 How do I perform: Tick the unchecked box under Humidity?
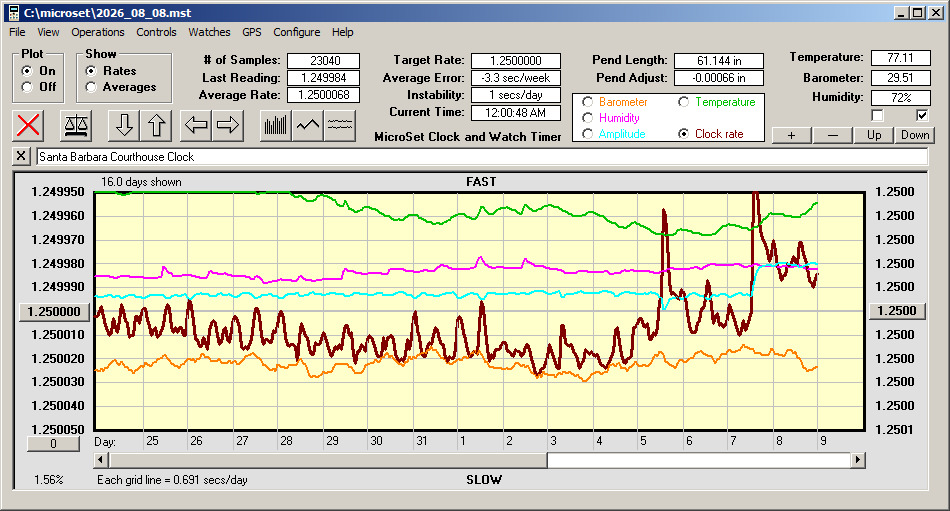point(877,115)
